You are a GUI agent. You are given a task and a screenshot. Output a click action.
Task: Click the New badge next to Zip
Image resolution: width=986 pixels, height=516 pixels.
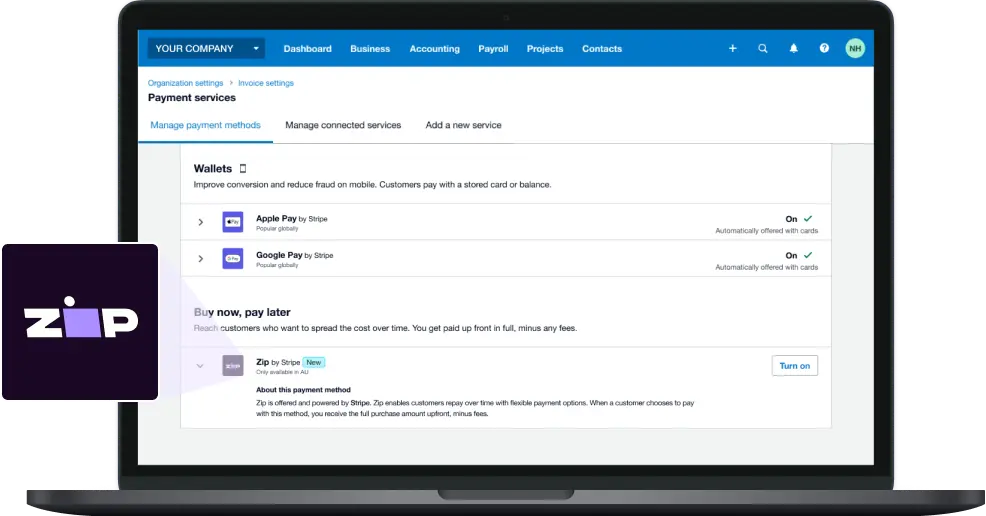click(x=314, y=363)
